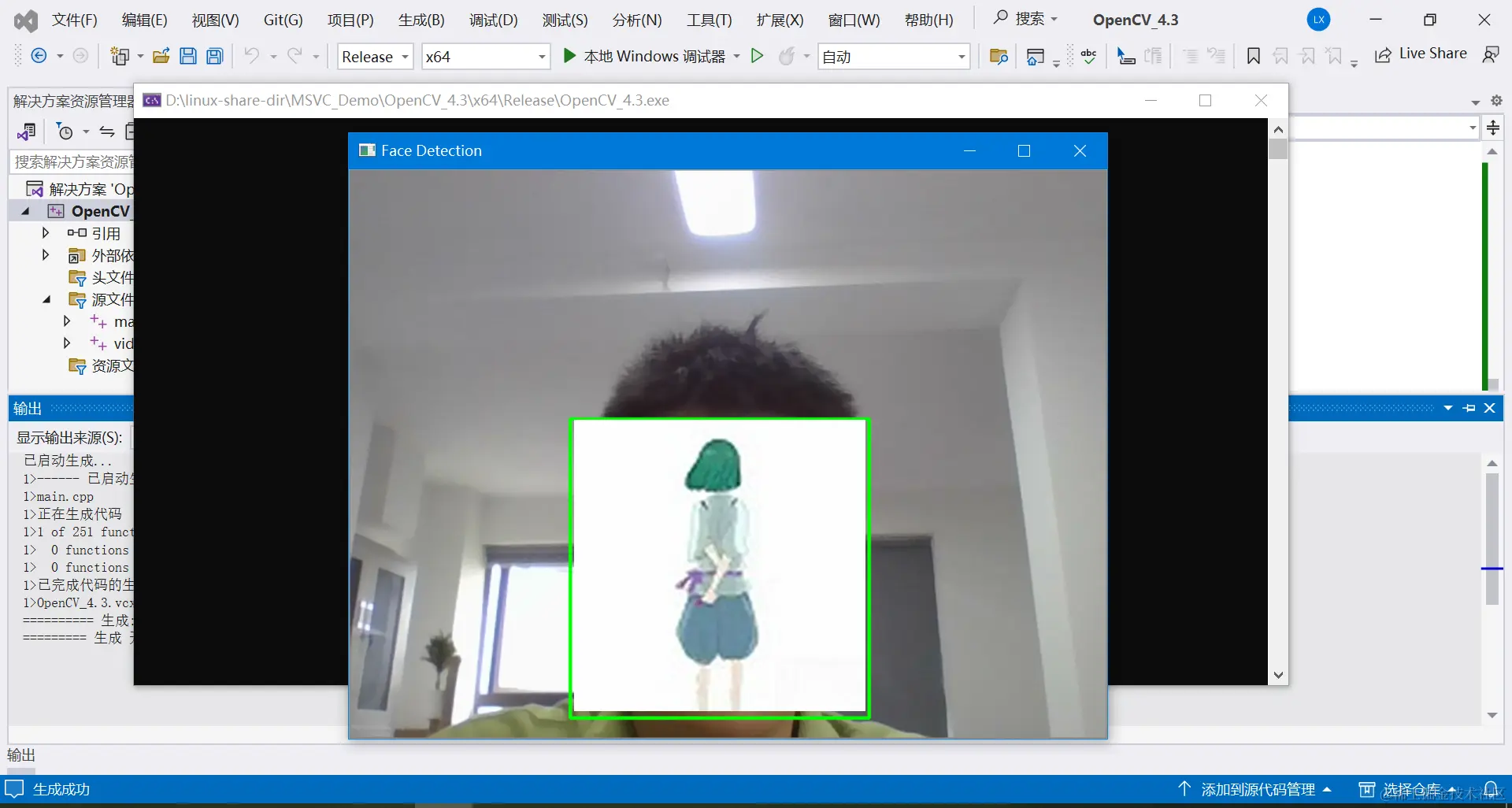
Task: Open the 生成(B) menu
Action: coord(421,20)
